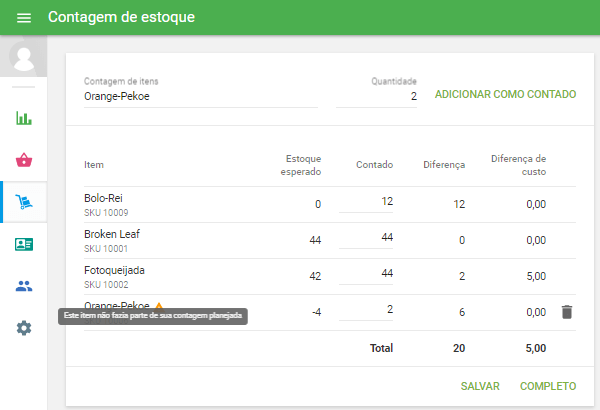600x410 pixels.
Task: Click the warning triangle beside Orange-Pekoe
Action: click(158, 306)
